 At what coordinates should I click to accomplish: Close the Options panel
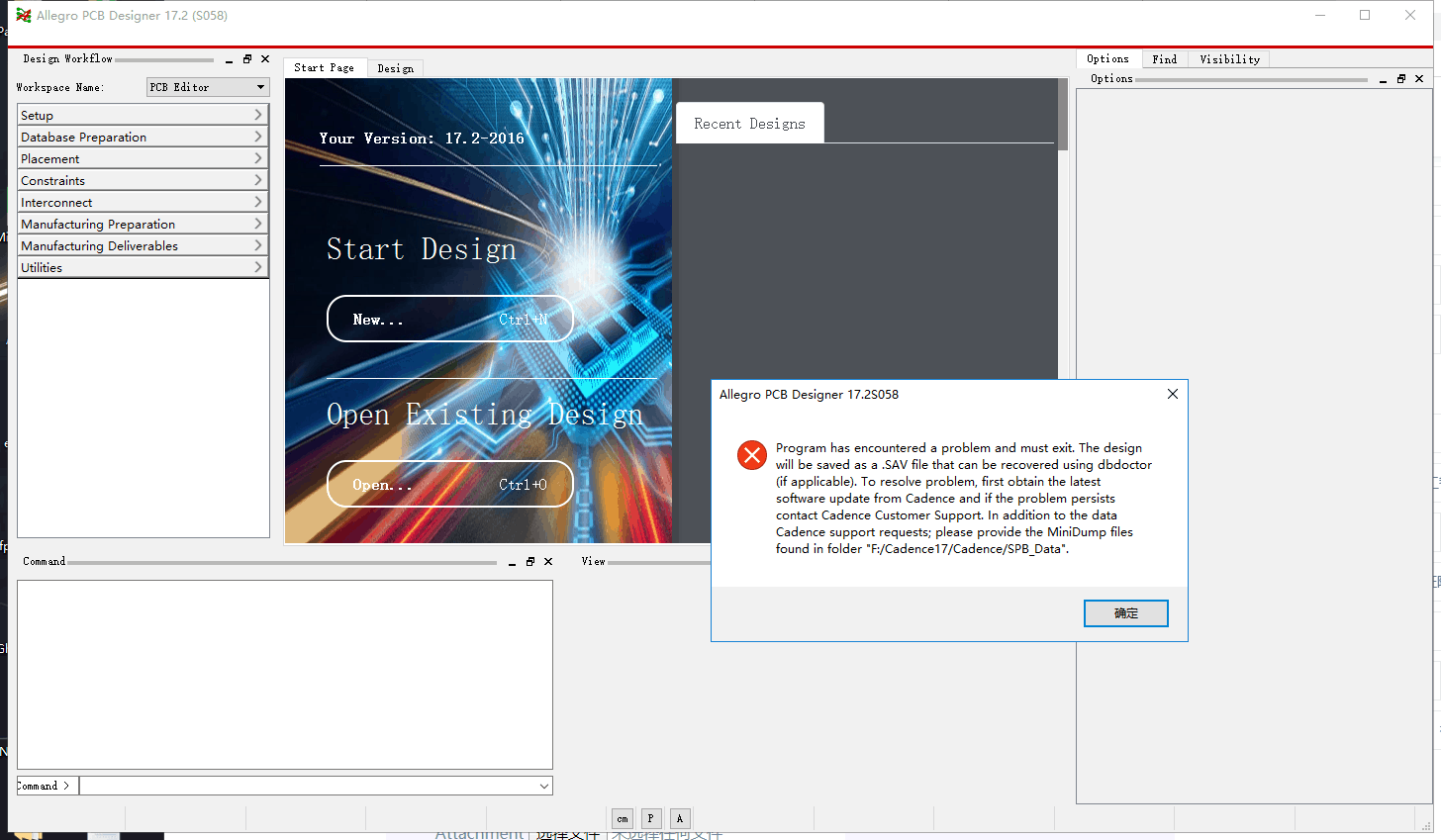point(1419,79)
